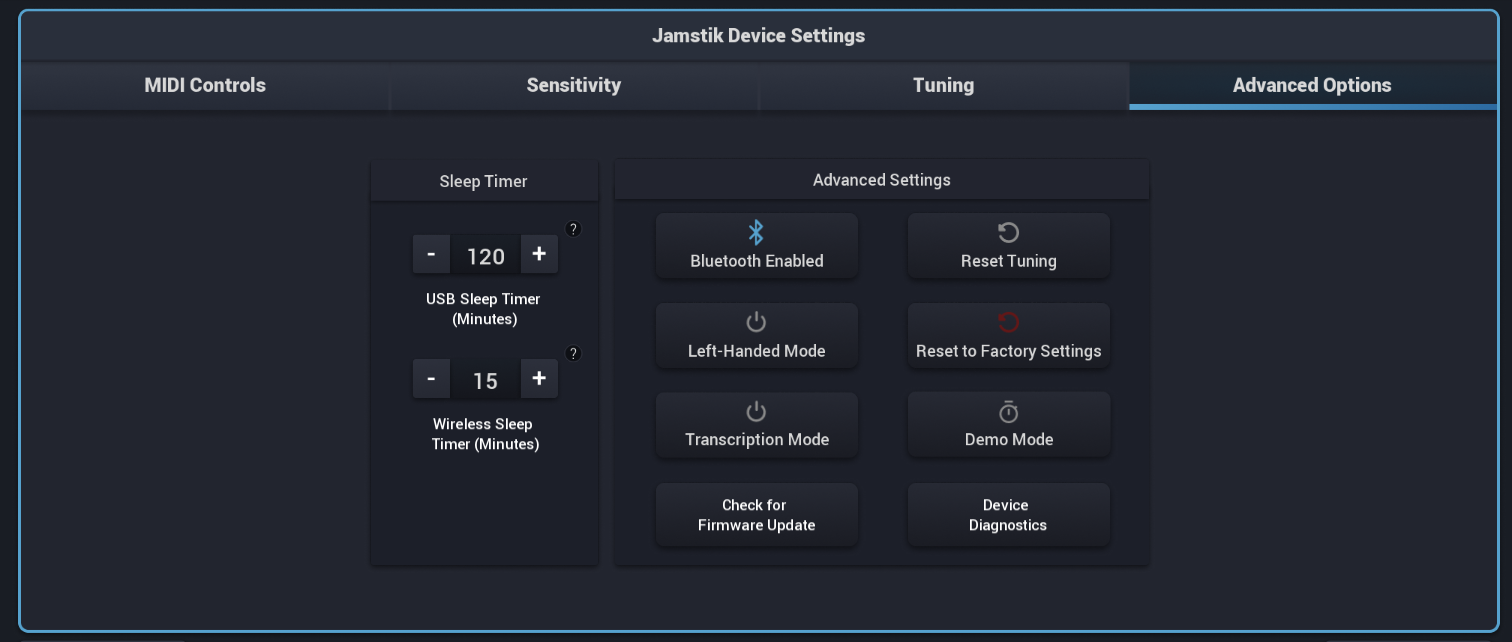Click the USB Sleep Timer value 120
This screenshot has width=1512, height=642.
[x=485, y=256]
